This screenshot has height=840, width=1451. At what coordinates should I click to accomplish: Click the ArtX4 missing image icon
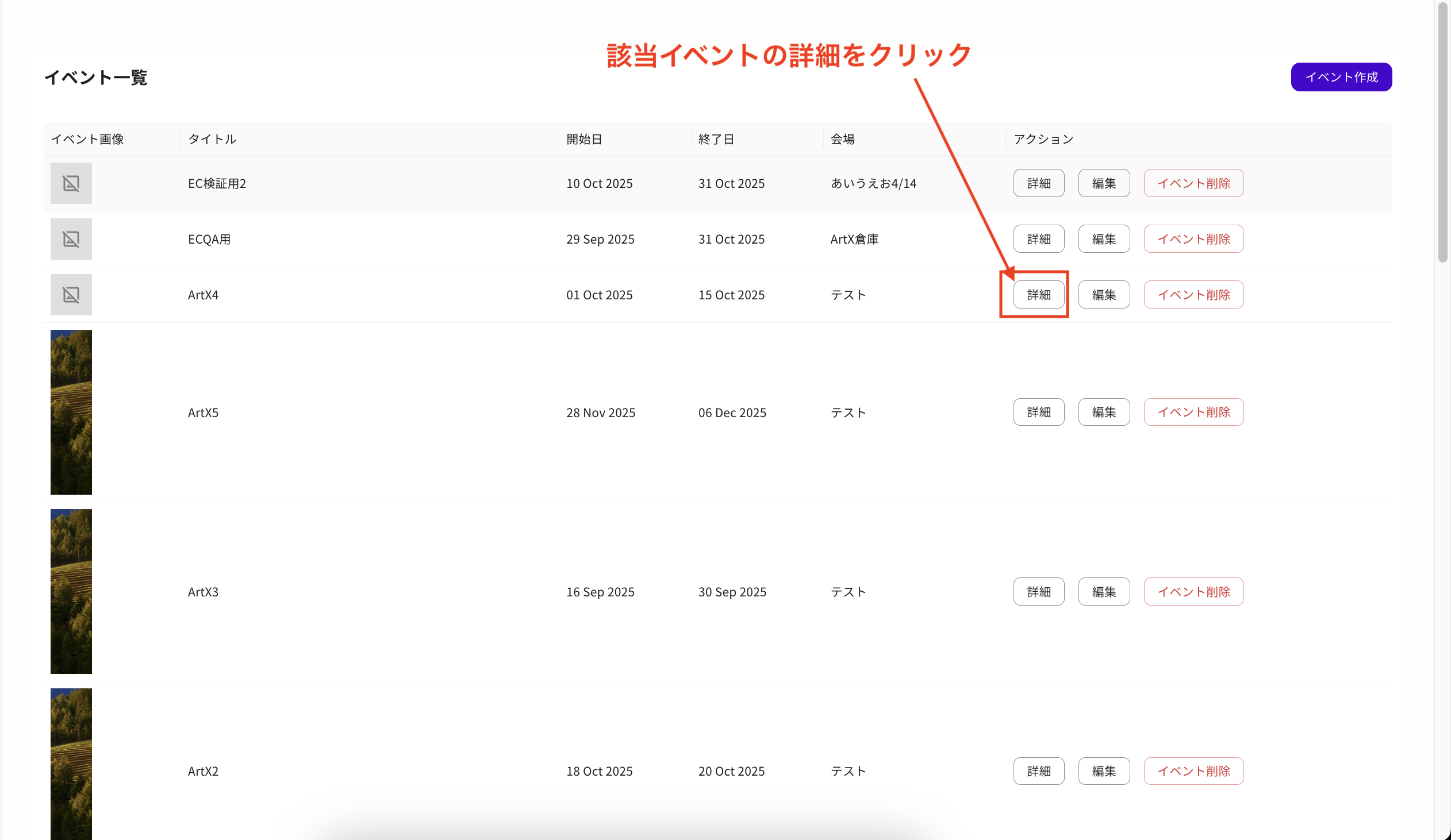click(x=71, y=295)
